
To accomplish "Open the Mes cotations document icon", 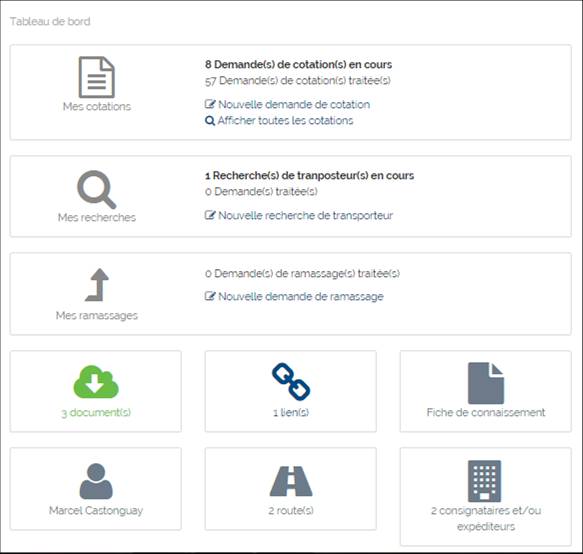I will pyautogui.click(x=96, y=77).
